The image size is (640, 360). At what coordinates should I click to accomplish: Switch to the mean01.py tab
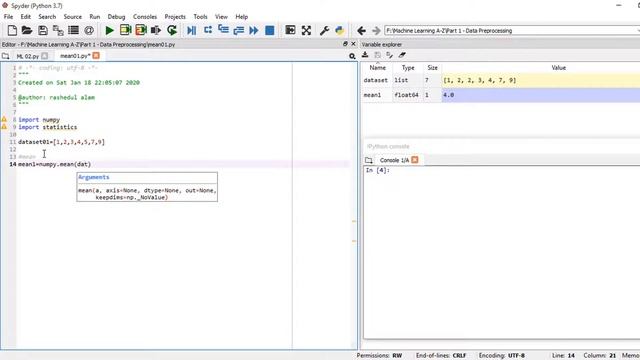(x=75, y=56)
